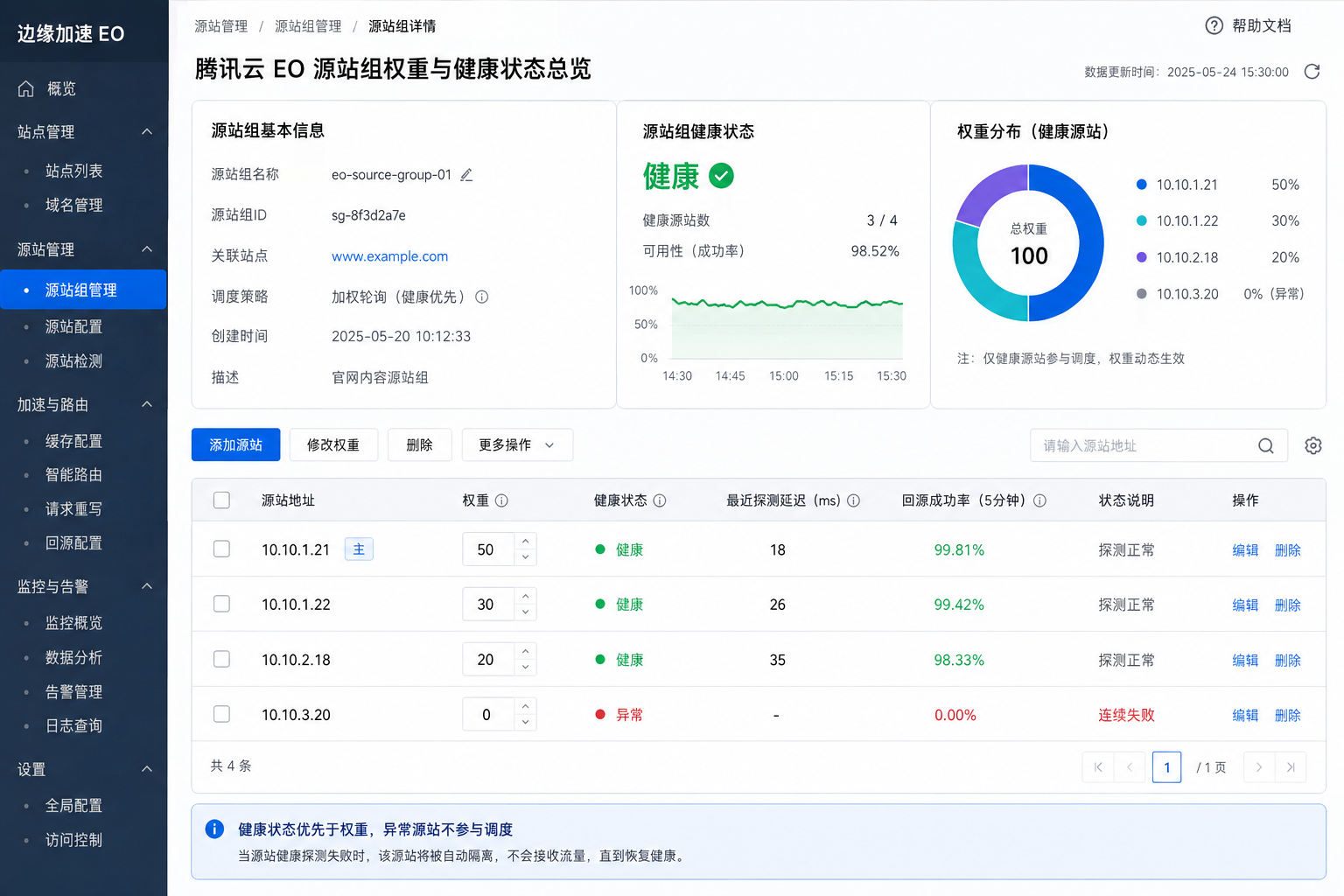Click 编辑 for 10.10.2.18

point(1245,661)
